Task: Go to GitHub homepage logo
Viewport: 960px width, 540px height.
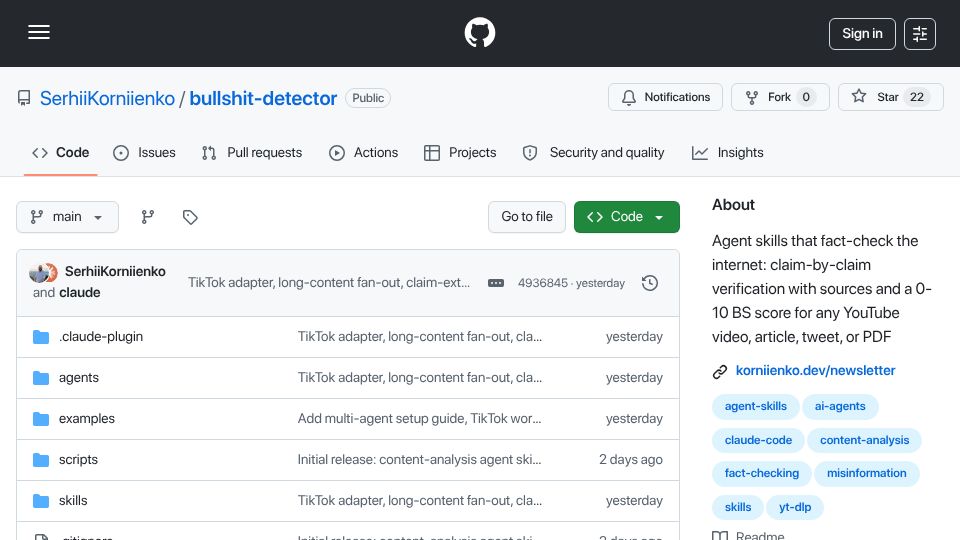Action: (479, 32)
